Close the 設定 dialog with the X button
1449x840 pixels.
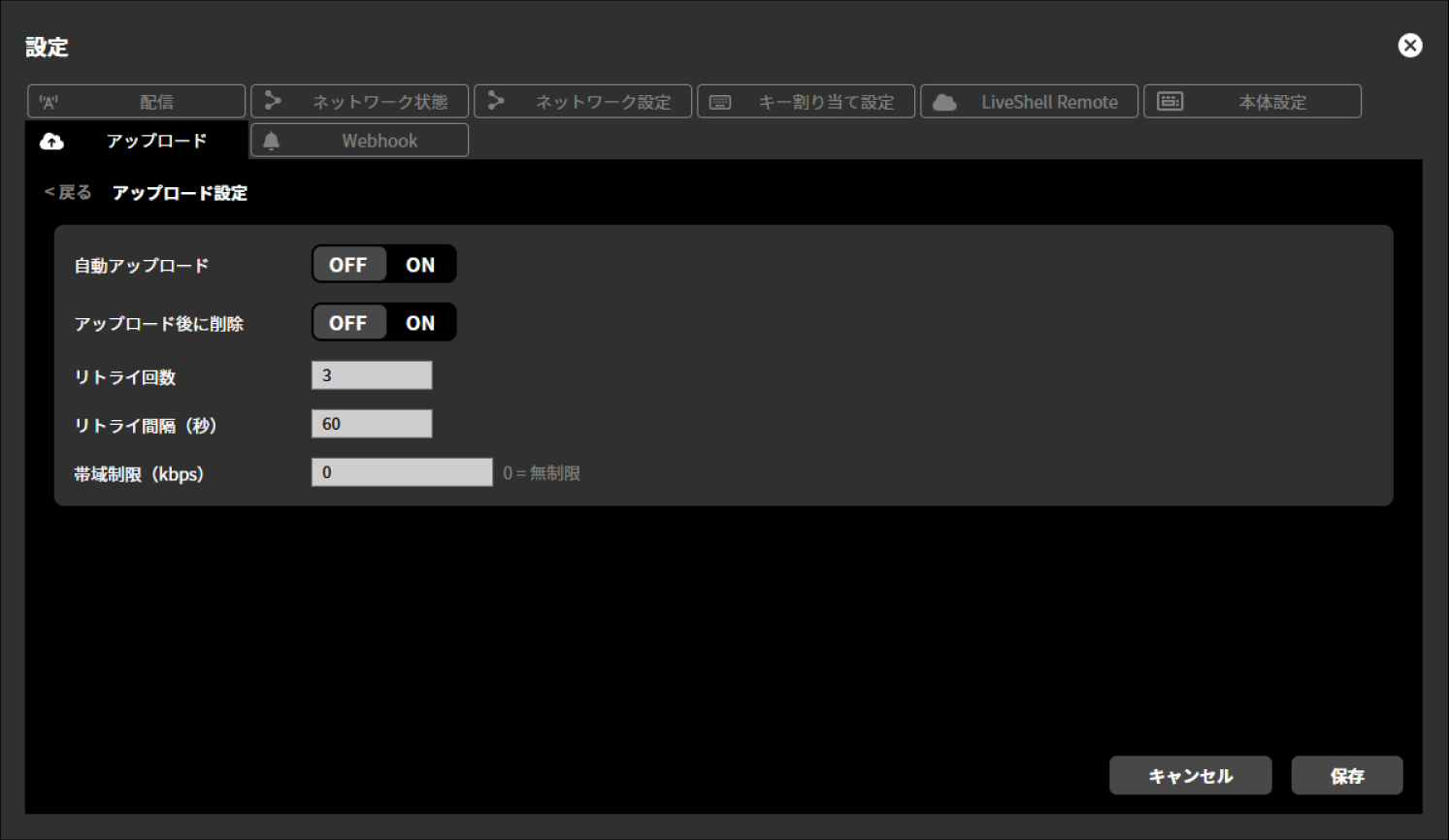1409,46
